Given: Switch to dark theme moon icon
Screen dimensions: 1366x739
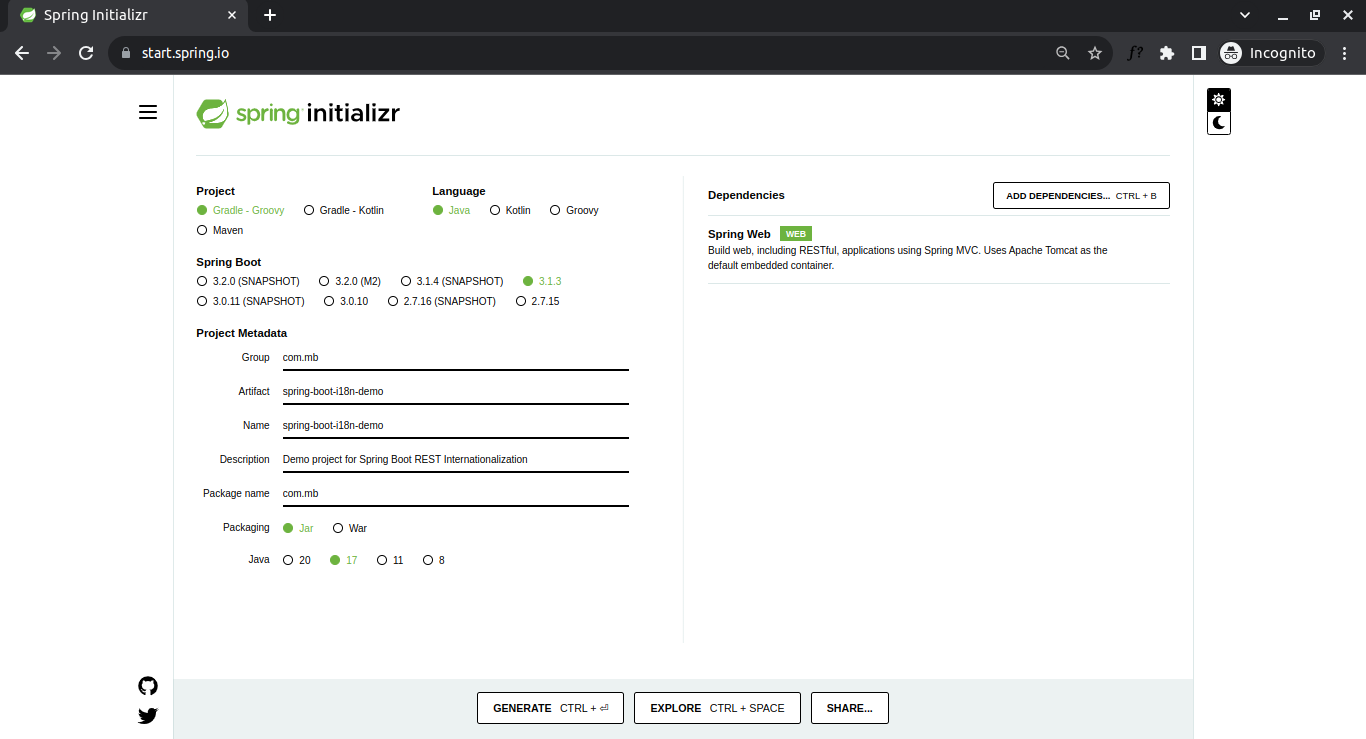Looking at the screenshot, I should pyautogui.click(x=1218, y=123).
